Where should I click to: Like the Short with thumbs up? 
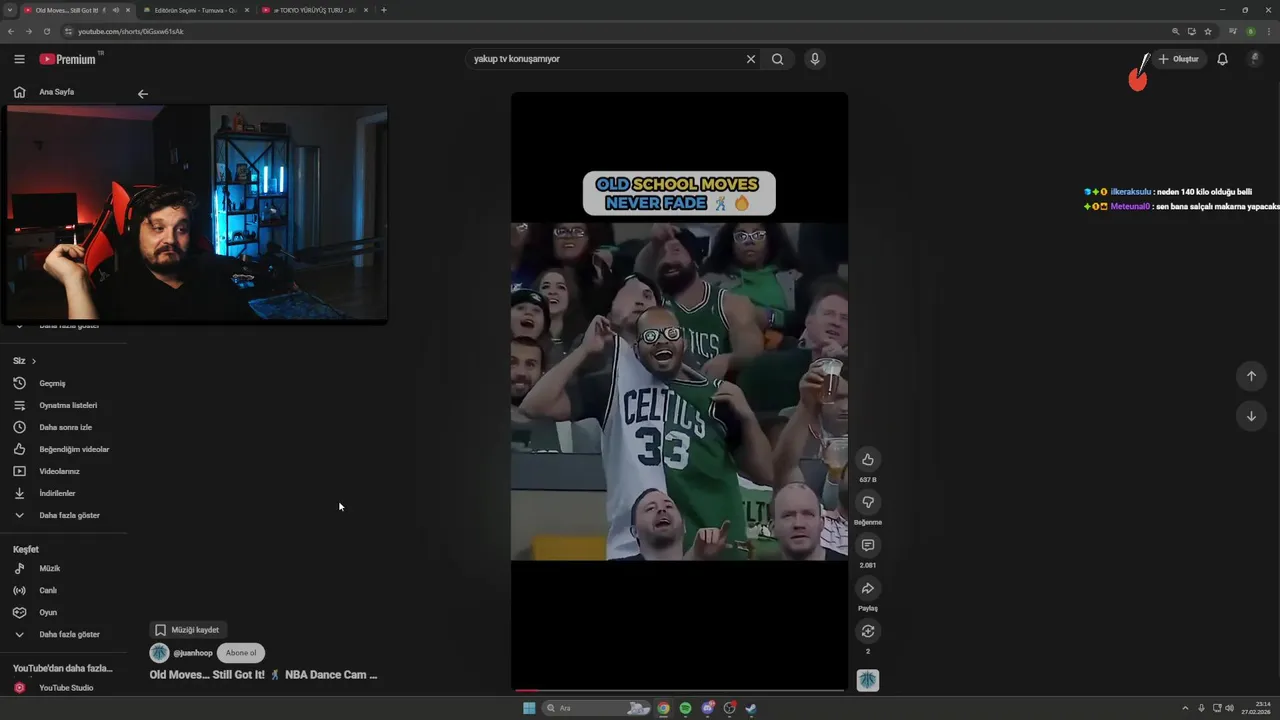868,460
